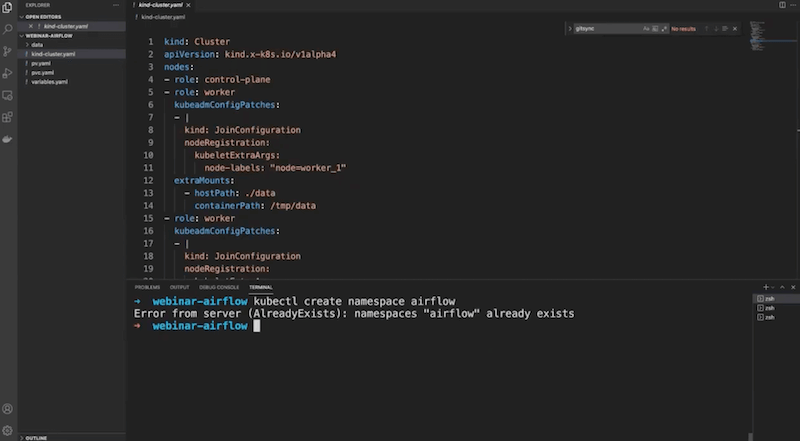The width and height of the screenshot is (800, 441).
Task: Click the Accounts icon in activity bar
Action: pyautogui.click(x=8, y=409)
